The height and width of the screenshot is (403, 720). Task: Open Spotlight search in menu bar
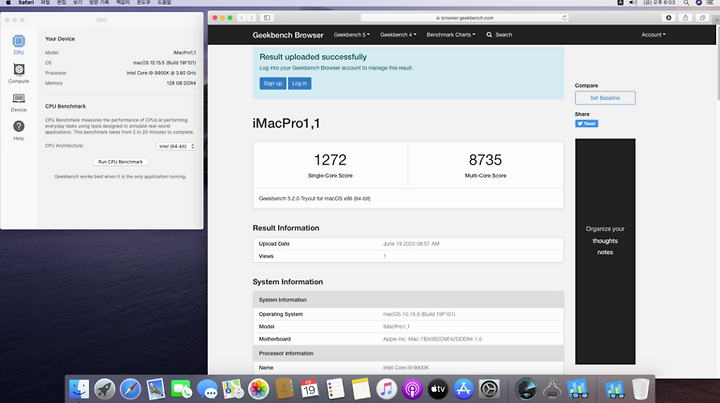(x=686, y=3)
